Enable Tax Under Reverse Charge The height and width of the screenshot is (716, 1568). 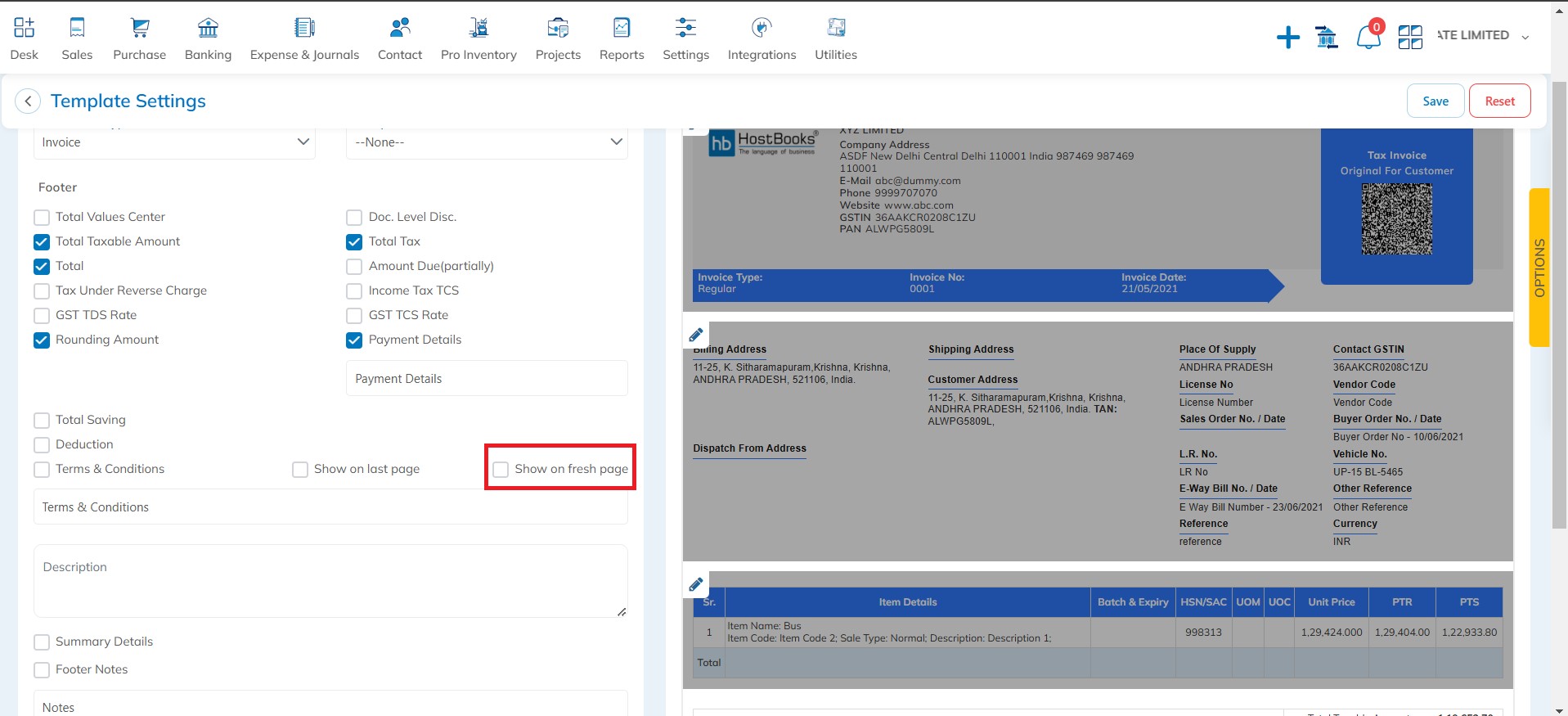pyautogui.click(x=42, y=291)
